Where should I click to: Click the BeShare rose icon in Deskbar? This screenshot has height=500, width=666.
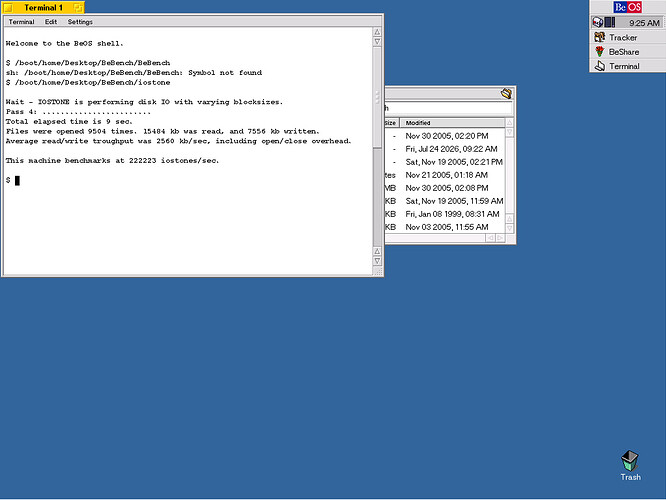click(599, 52)
